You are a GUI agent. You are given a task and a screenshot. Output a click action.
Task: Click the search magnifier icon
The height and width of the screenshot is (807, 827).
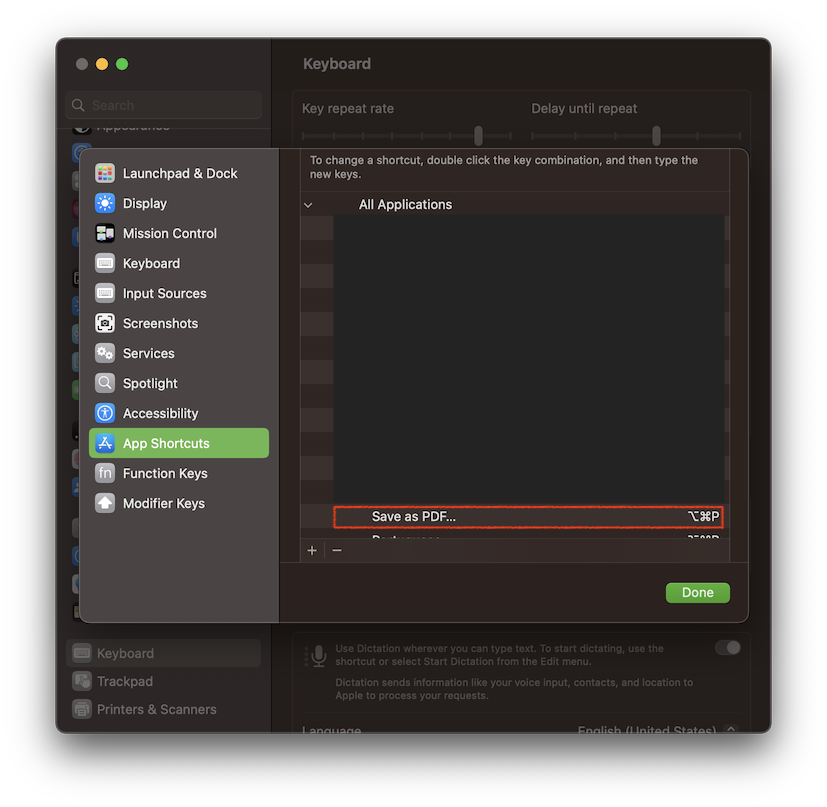(79, 105)
